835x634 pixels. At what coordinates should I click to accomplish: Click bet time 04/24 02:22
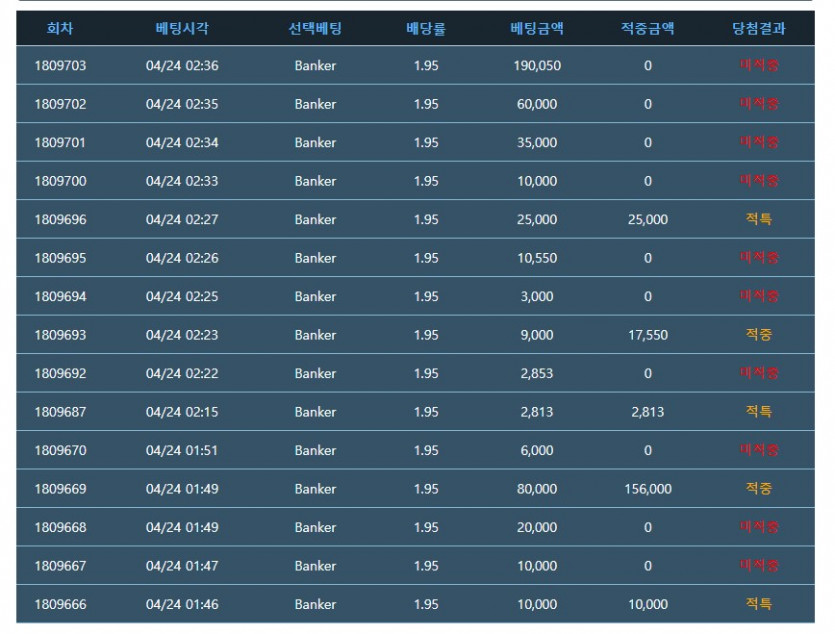point(182,373)
